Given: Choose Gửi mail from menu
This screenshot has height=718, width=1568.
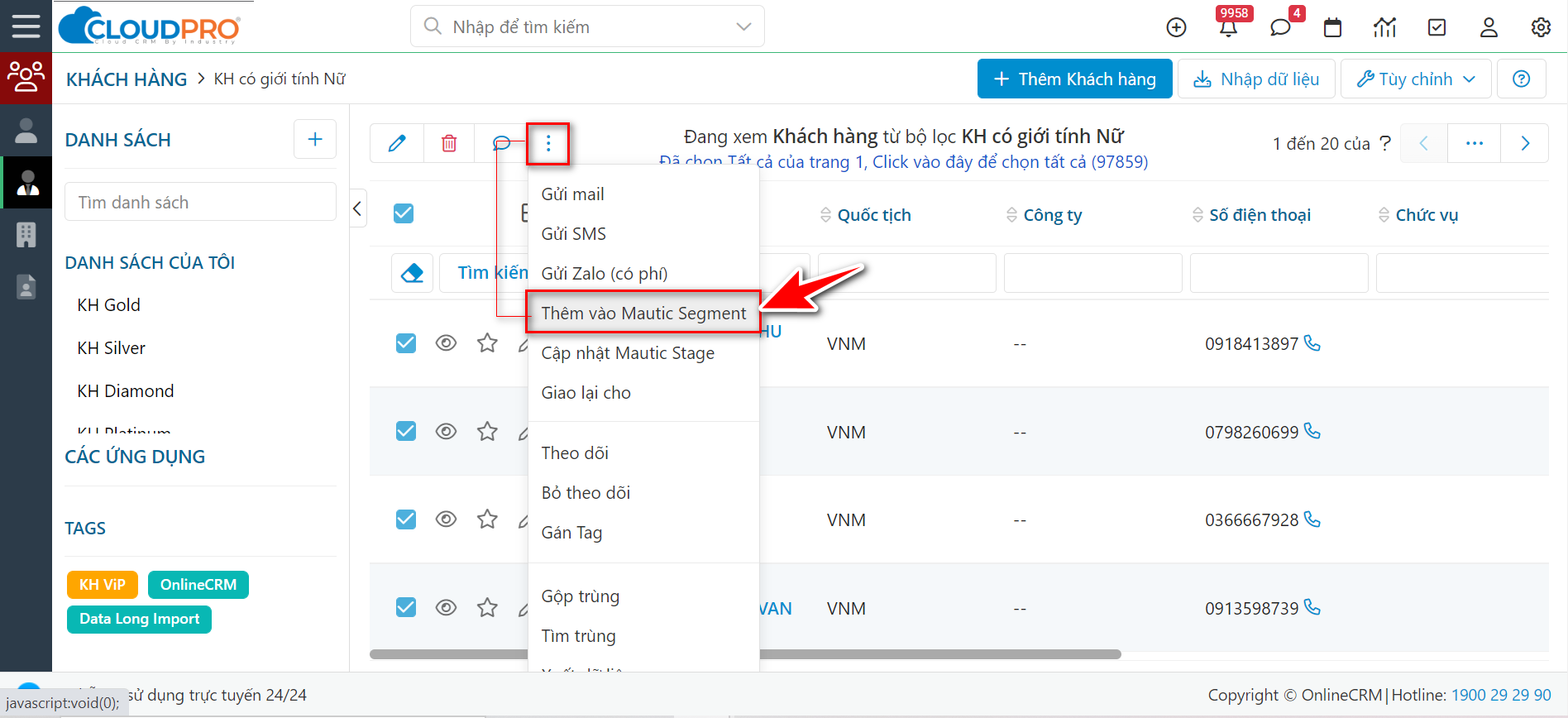Looking at the screenshot, I should click(643, 194).
